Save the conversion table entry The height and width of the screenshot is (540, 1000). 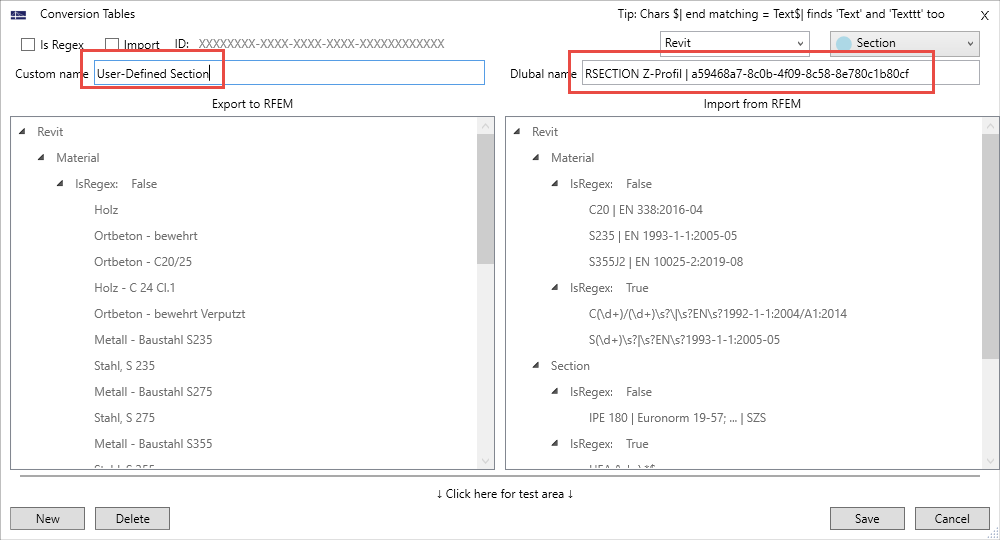867,518
